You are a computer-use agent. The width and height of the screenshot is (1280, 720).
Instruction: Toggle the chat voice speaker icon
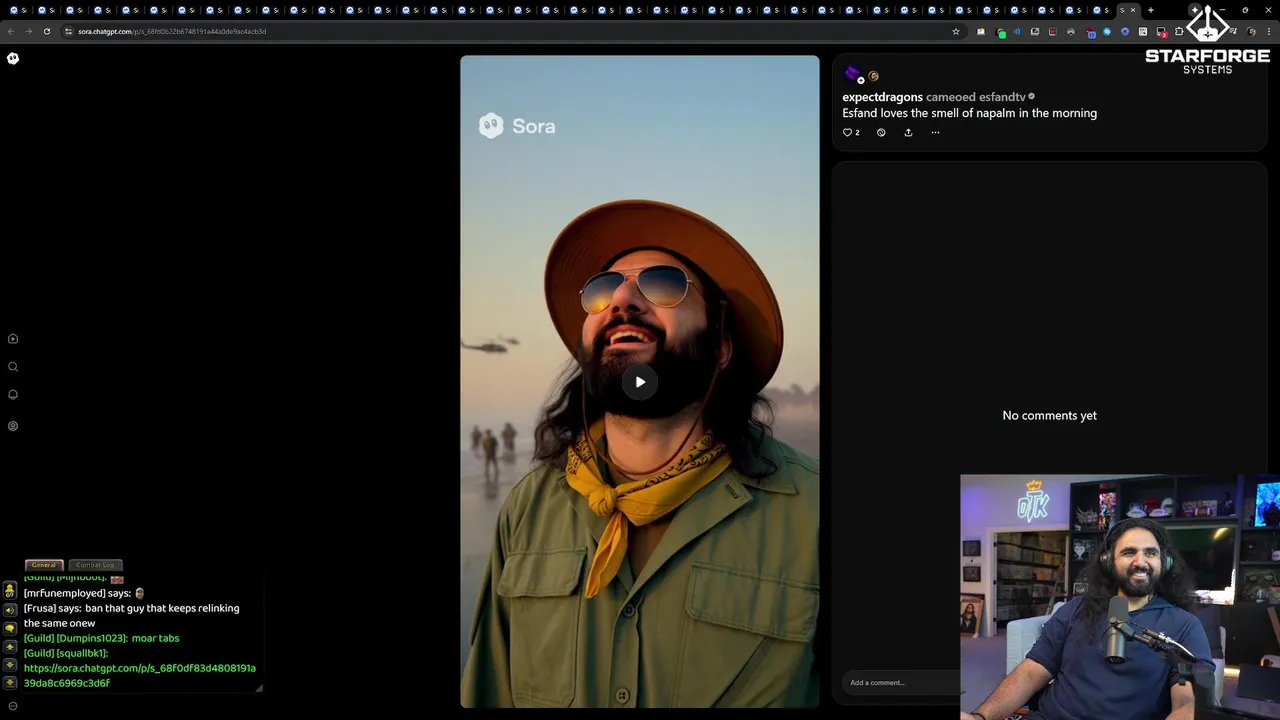10,610
